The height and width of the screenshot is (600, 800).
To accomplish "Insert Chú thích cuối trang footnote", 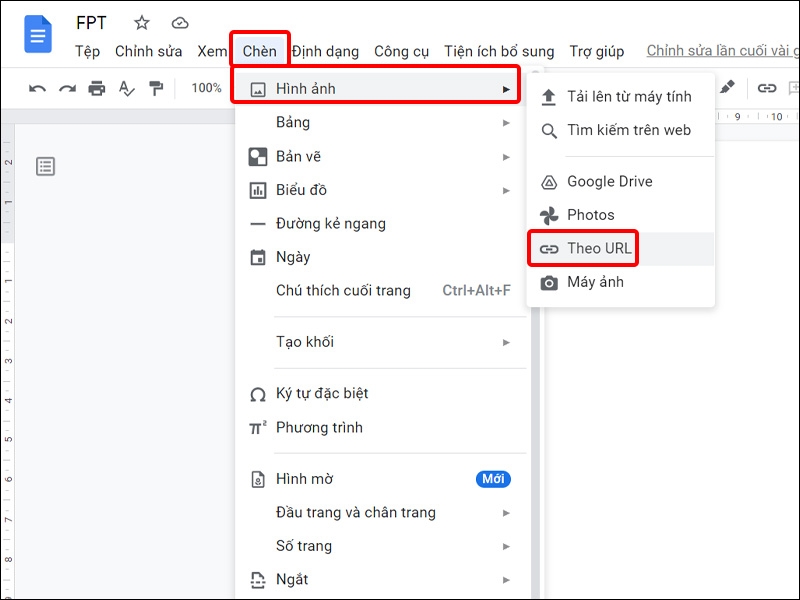I will [x=381, y=291].
